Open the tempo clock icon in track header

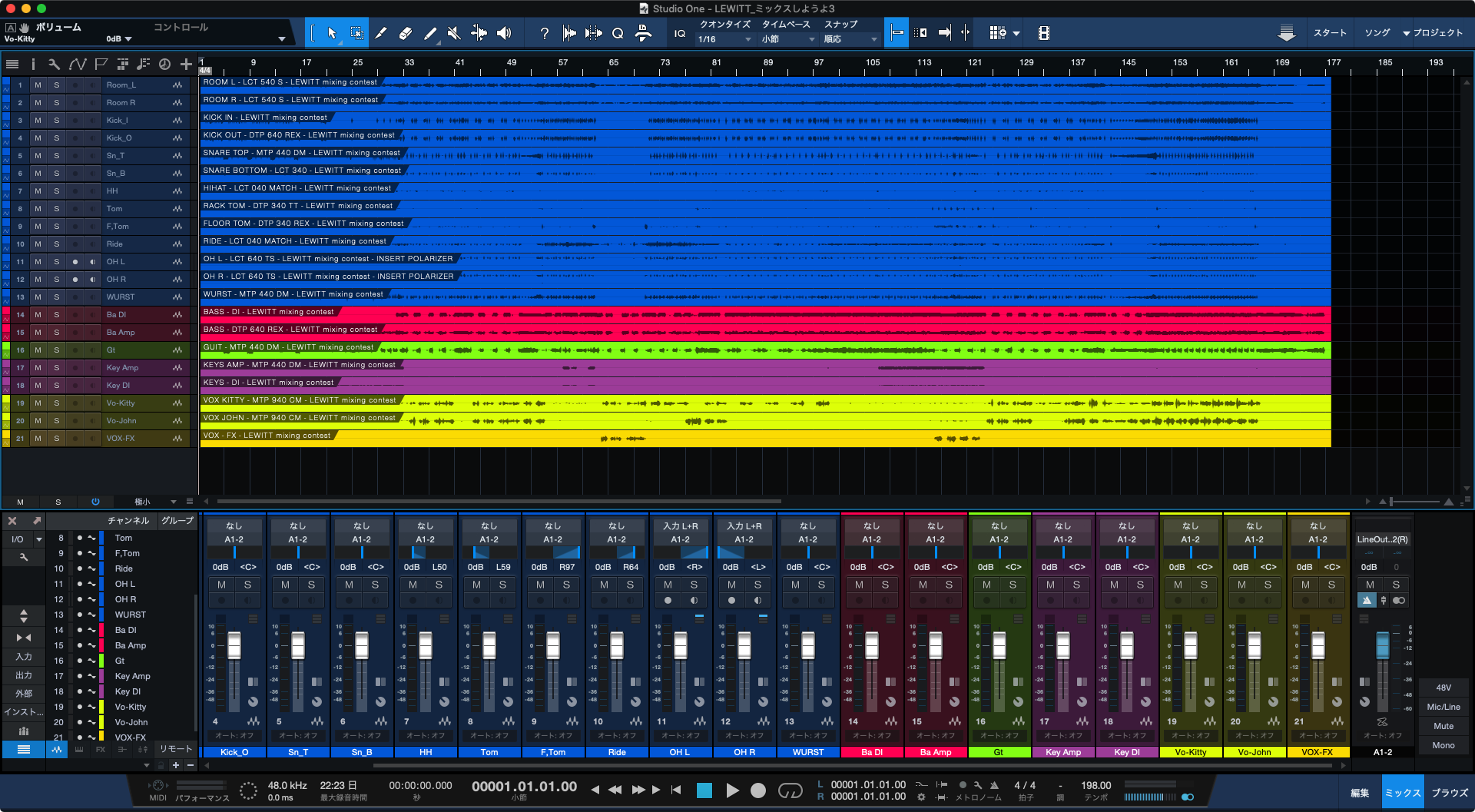[164, 65]
